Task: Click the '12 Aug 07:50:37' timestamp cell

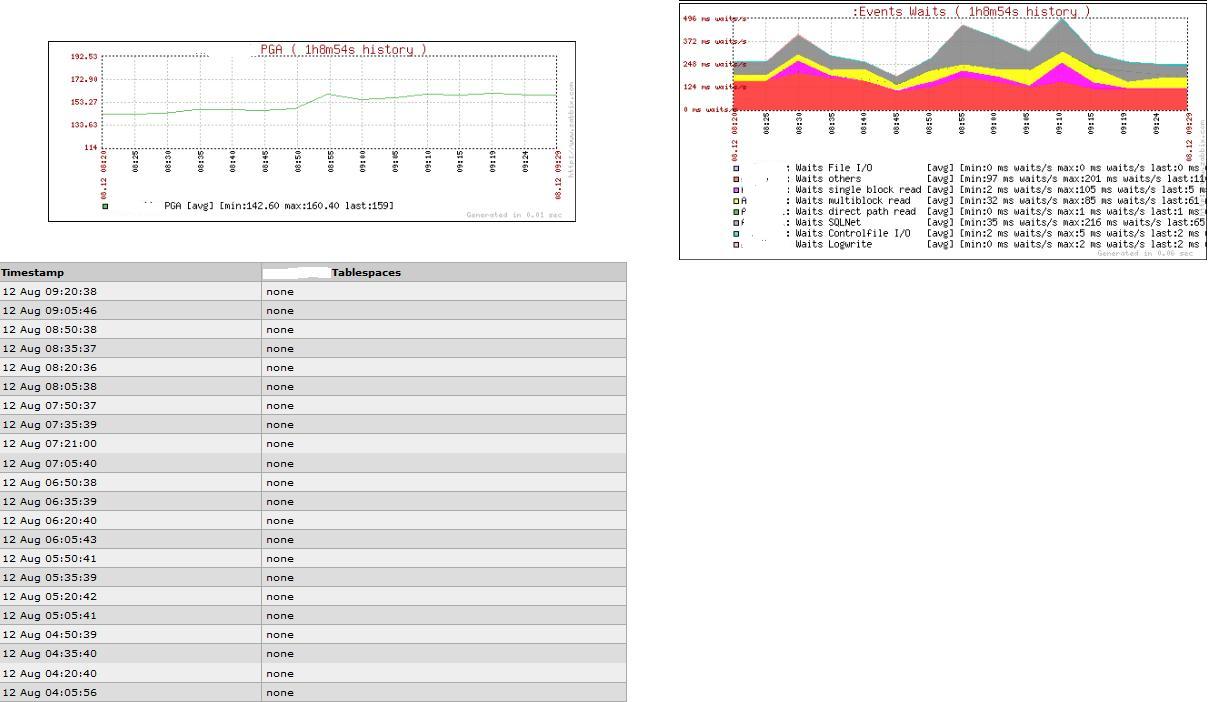Action: point(130,405)
